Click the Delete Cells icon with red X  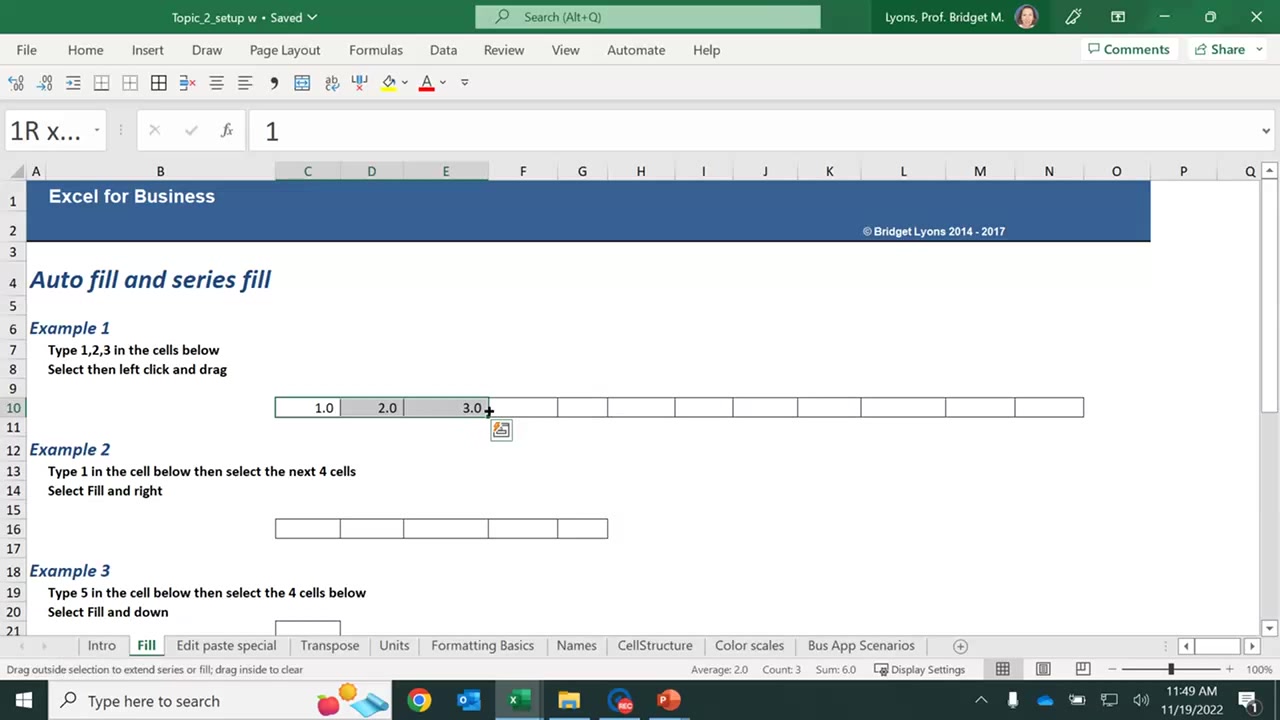point(187,83)
